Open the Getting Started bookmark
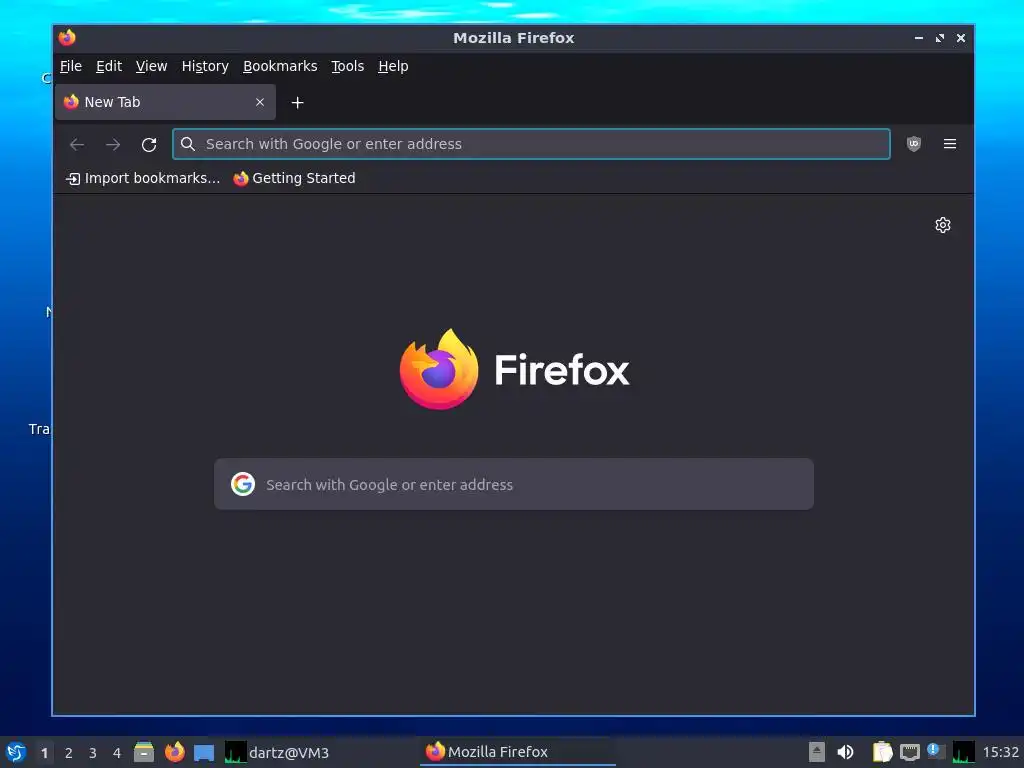Viewport: 1024px width, 768px height. coord(295,178)
